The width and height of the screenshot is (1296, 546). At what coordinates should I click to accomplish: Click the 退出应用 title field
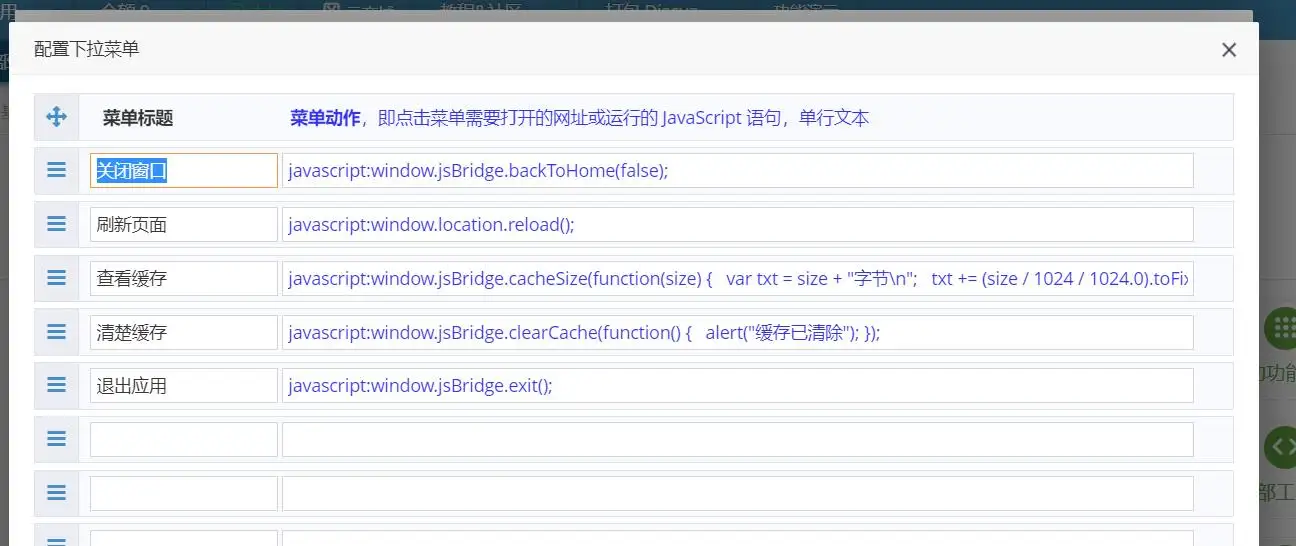[x=184, y=385]
